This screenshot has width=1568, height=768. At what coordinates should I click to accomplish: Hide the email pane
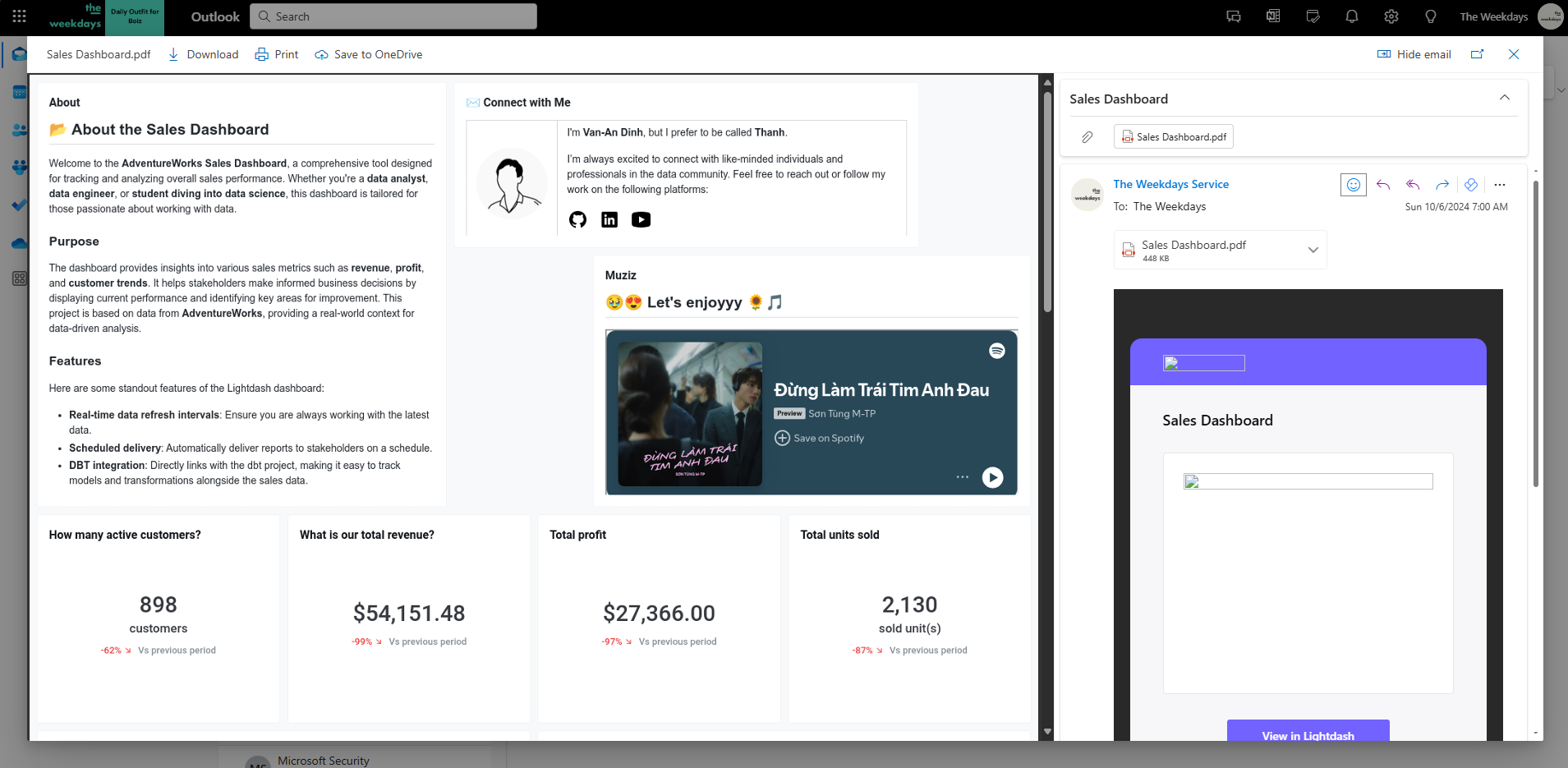(1414, 54)
